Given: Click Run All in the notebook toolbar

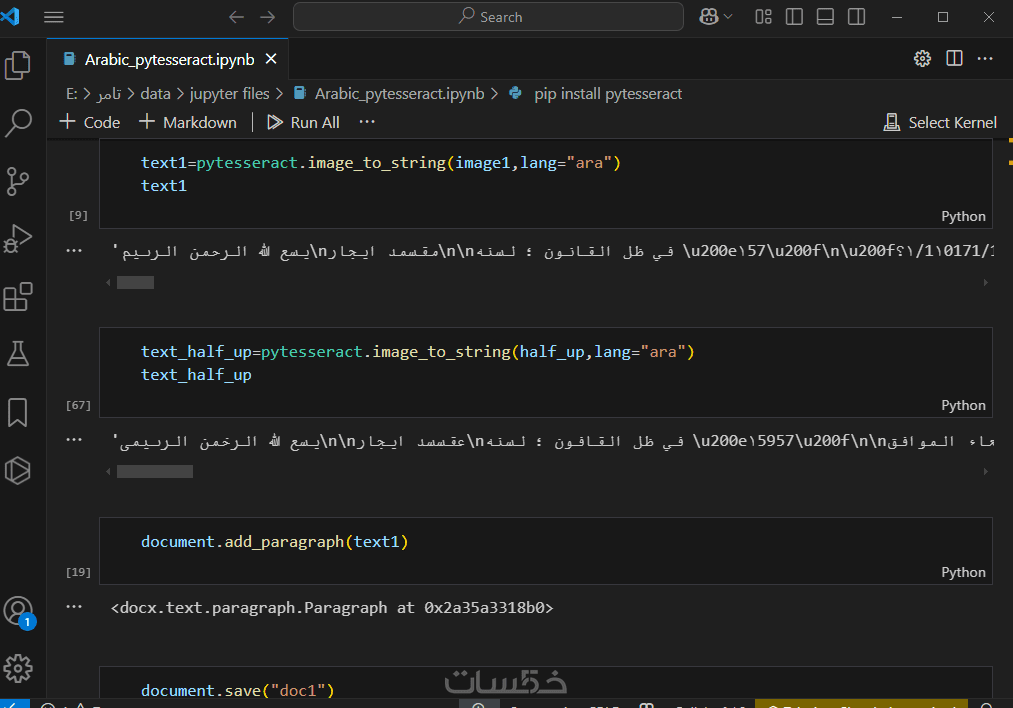Looking at the screenshot, I should [x=304, y=122].
